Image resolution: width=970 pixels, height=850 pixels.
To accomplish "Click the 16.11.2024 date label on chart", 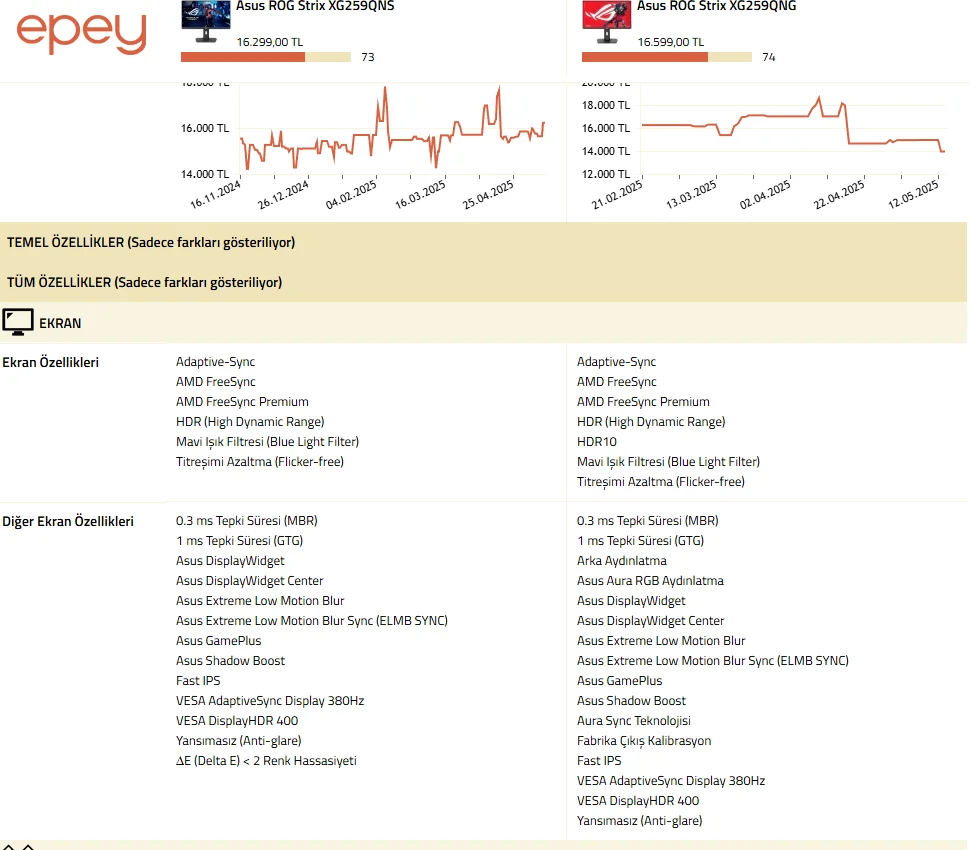I will click(215, 194).
